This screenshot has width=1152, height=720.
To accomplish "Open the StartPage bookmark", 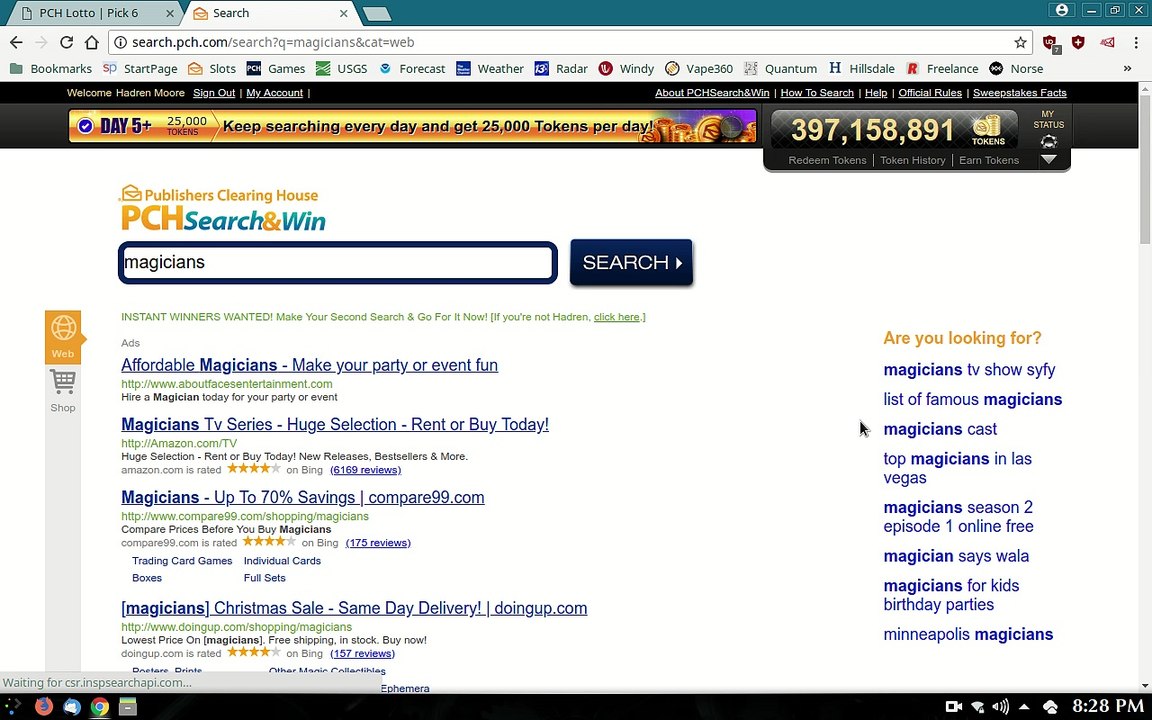I will point(140,68).
